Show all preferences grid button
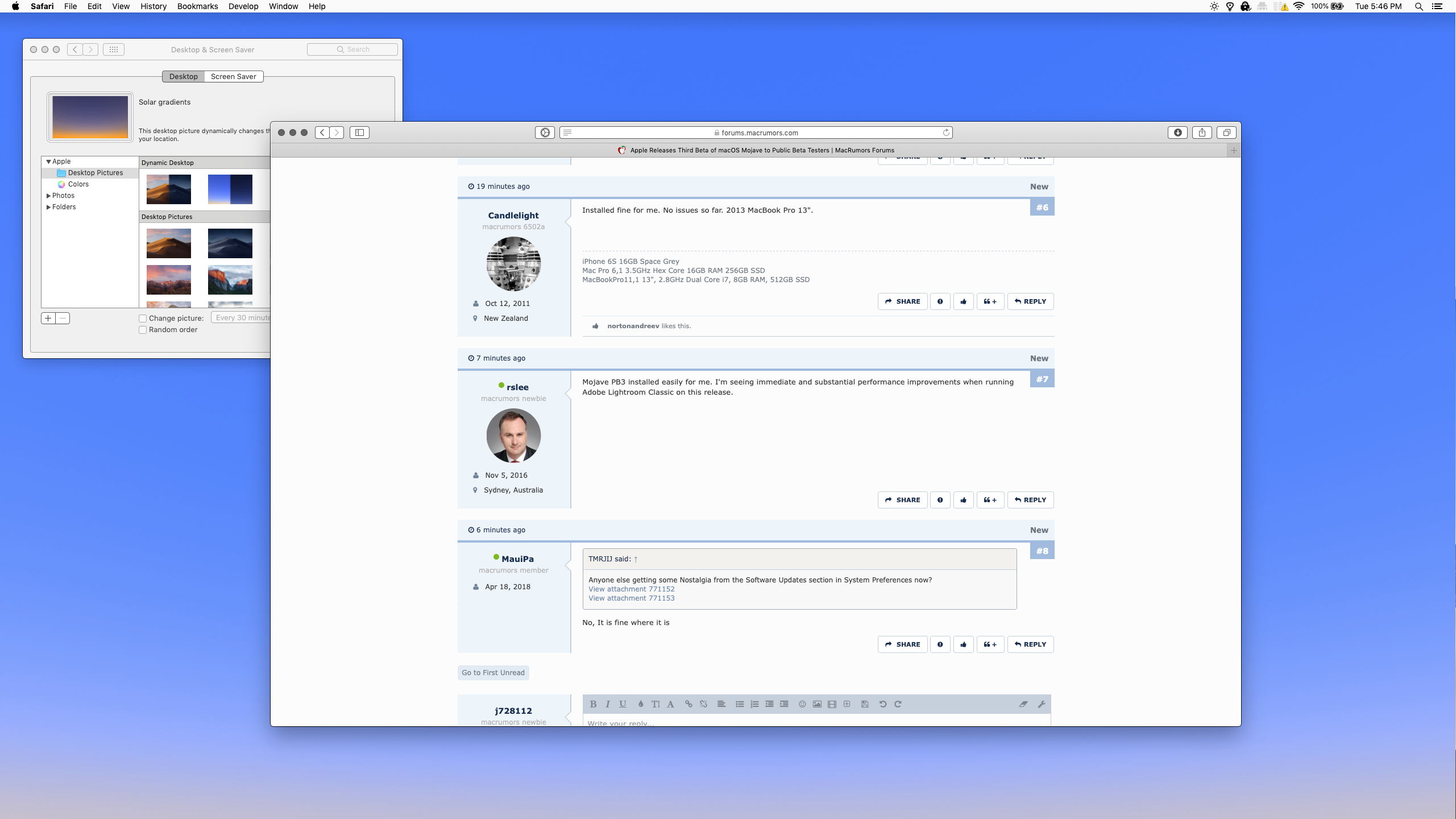The width and height of the screenshot is (1456, 819). (114, 49)
